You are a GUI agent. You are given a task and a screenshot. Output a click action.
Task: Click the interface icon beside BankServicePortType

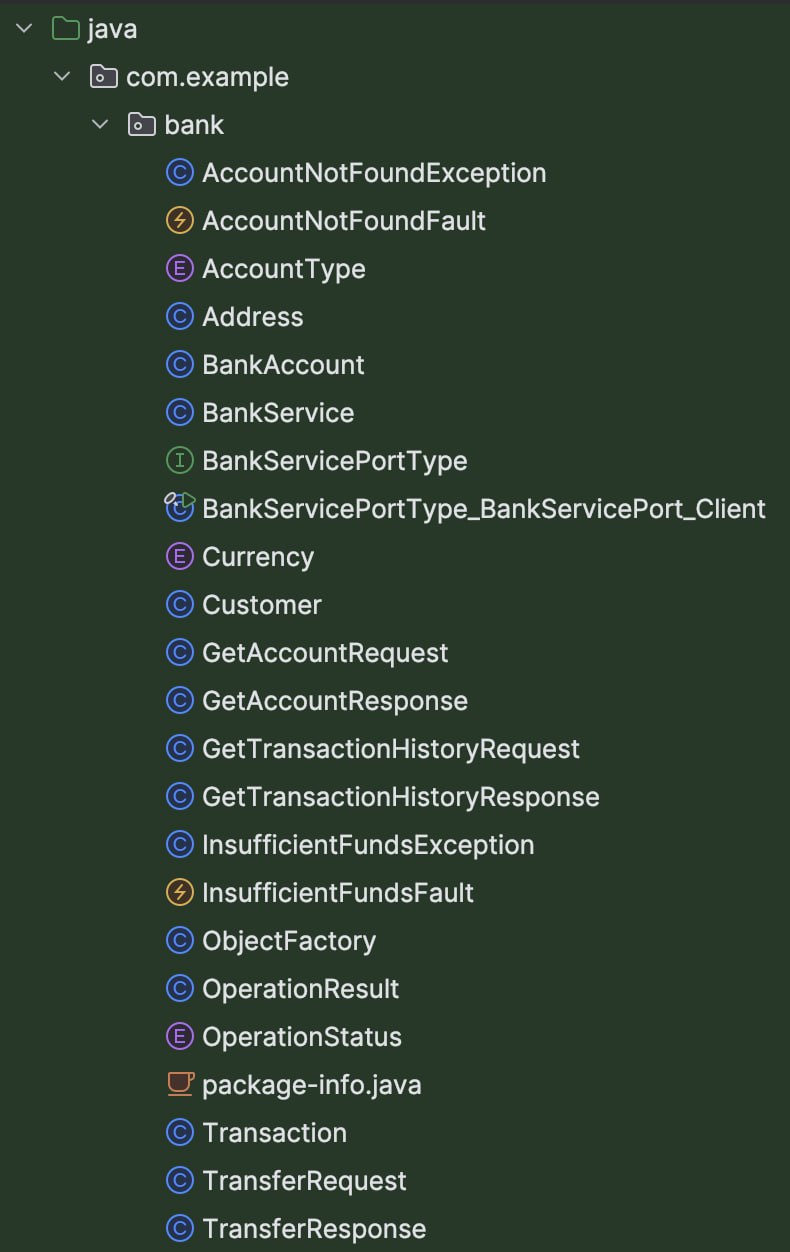(179, 461)
